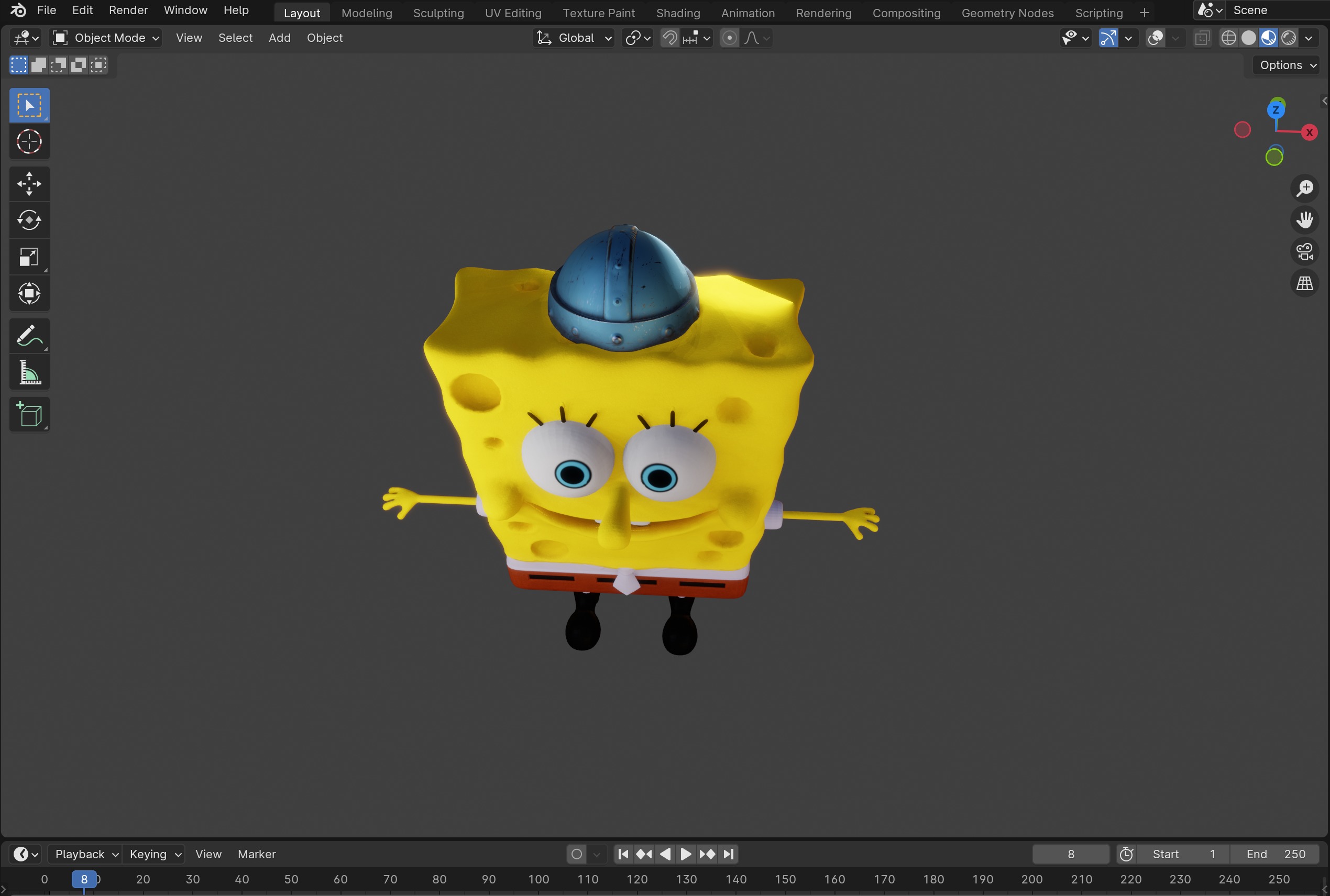
Task: Toggle the preview range clock icon
Action: 1126,854
